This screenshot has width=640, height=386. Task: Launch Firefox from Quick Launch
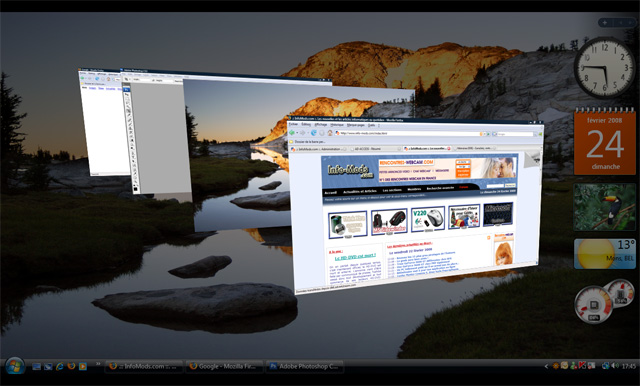pos(71,366)
